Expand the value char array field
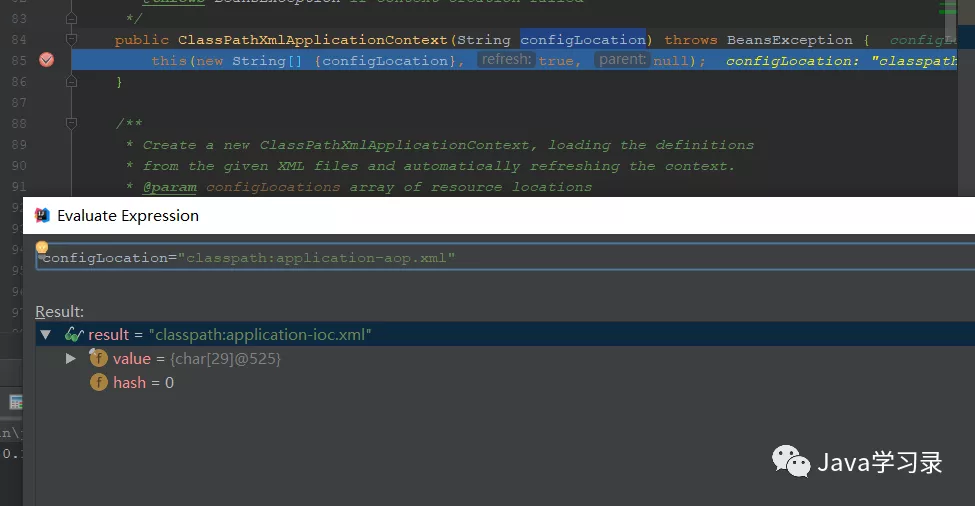 pos(70,358)
